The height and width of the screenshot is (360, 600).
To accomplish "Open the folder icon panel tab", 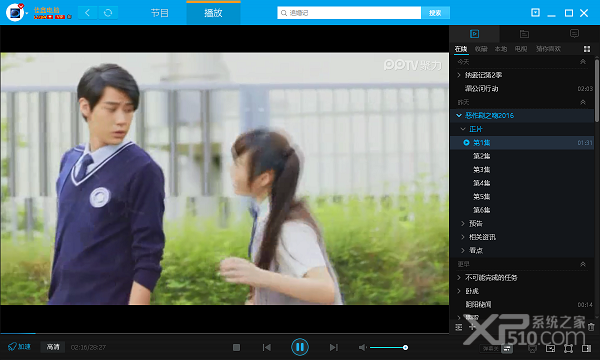I will coord(524,34).
